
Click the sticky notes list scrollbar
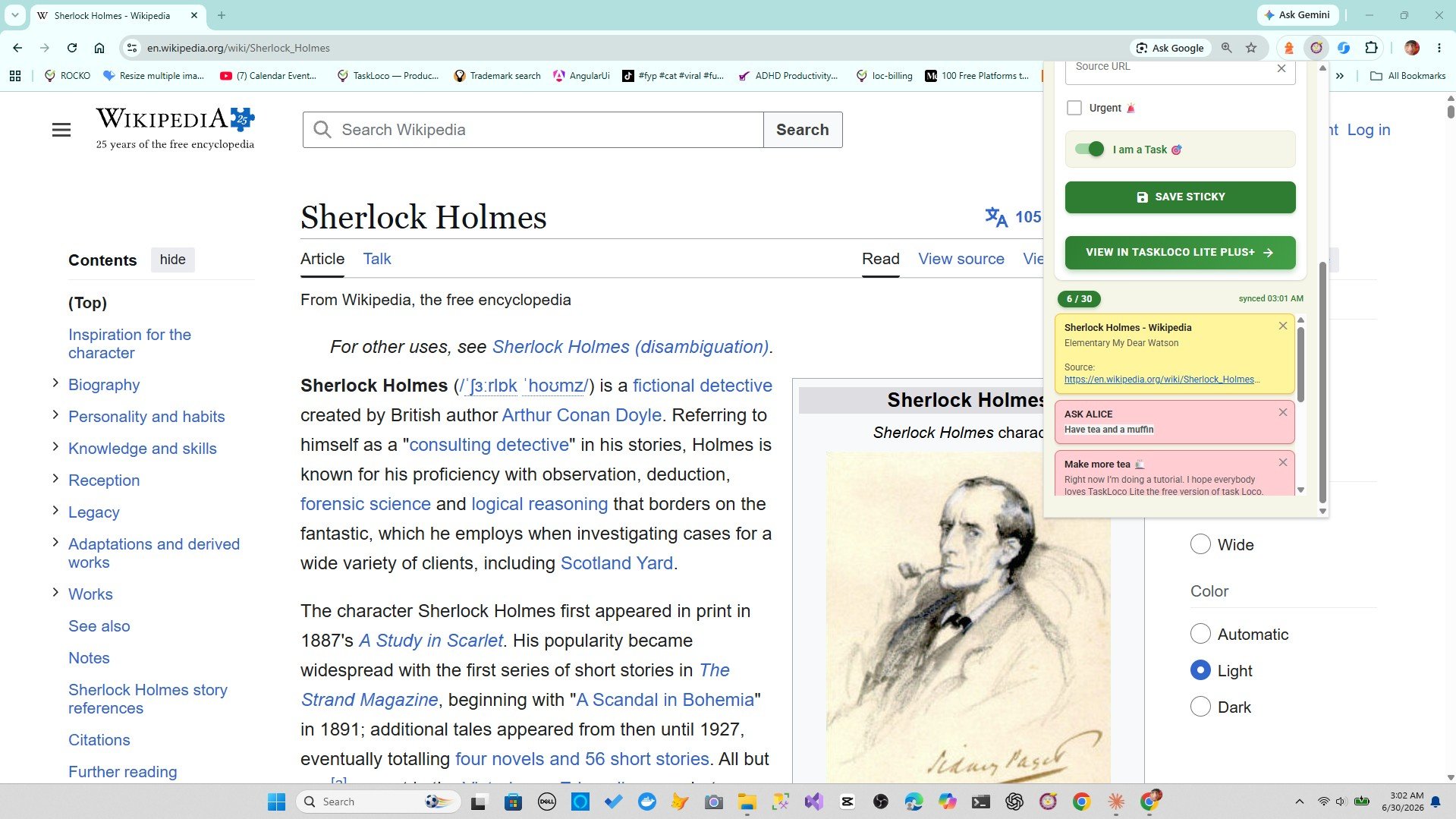point(1300,364)
